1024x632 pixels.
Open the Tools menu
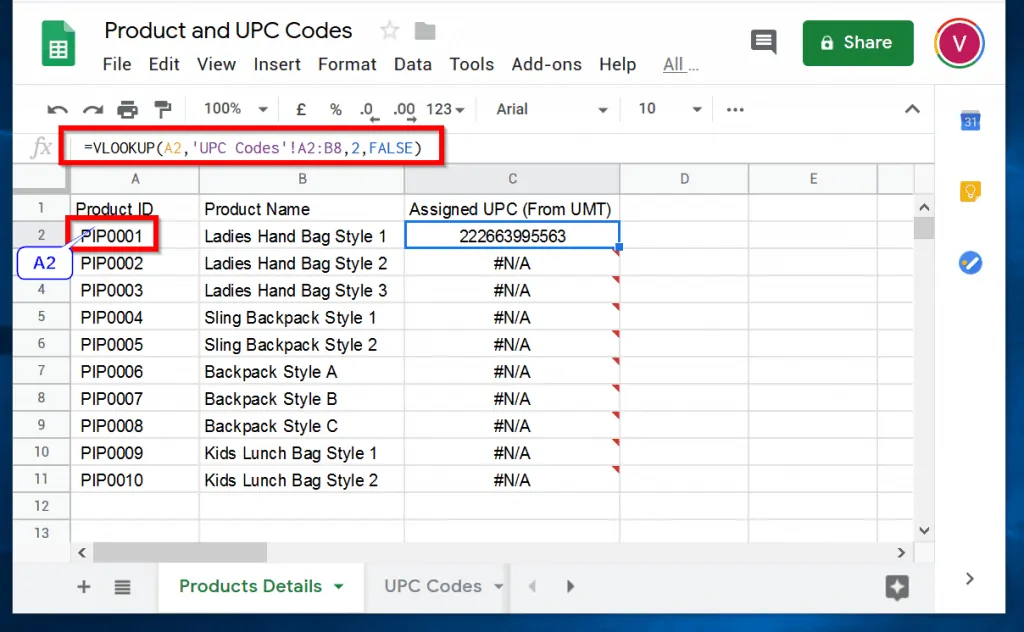point(472,64)
